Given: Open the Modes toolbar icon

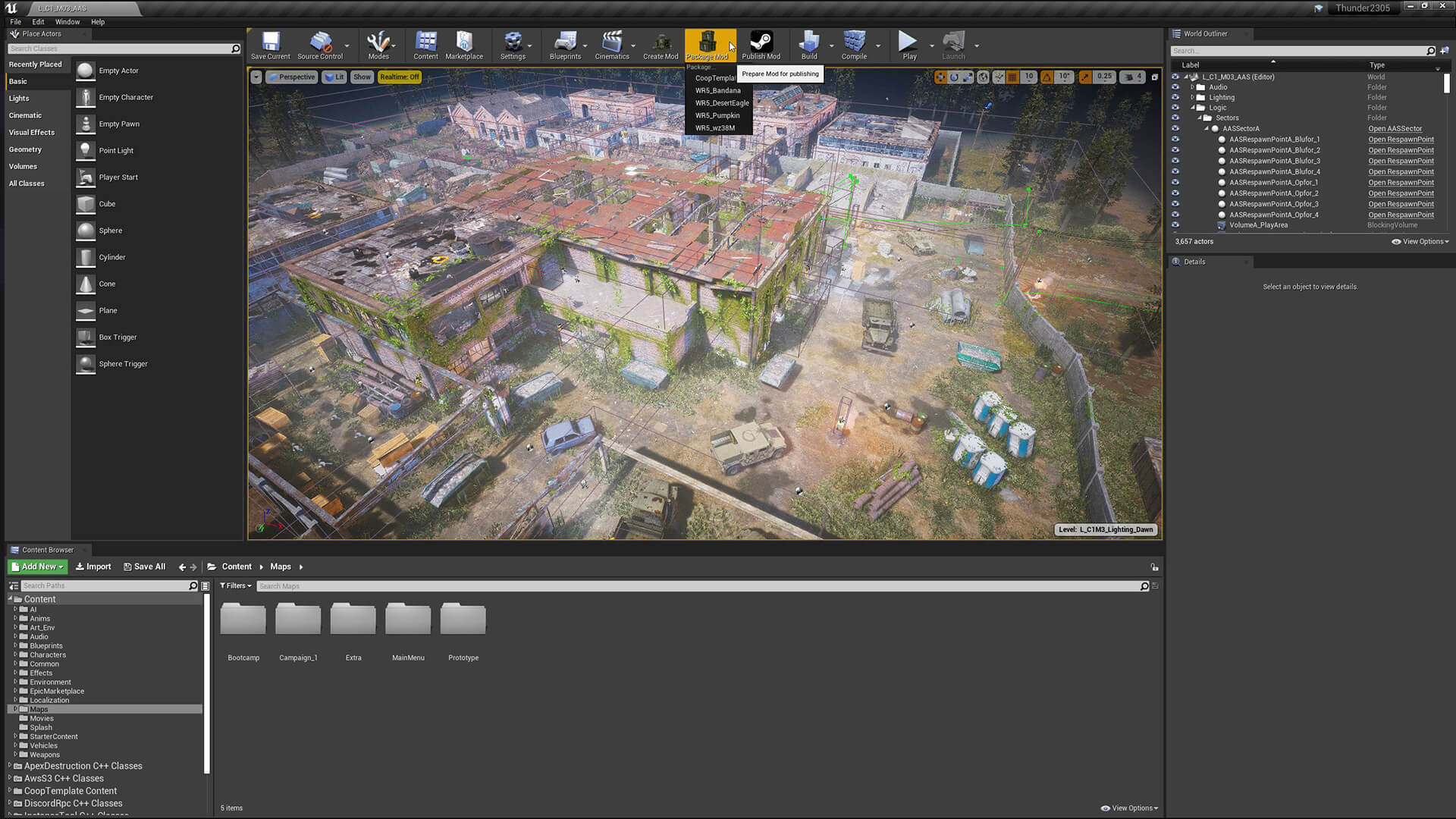Looking at the screenshot, I should [x=378, y=45].
